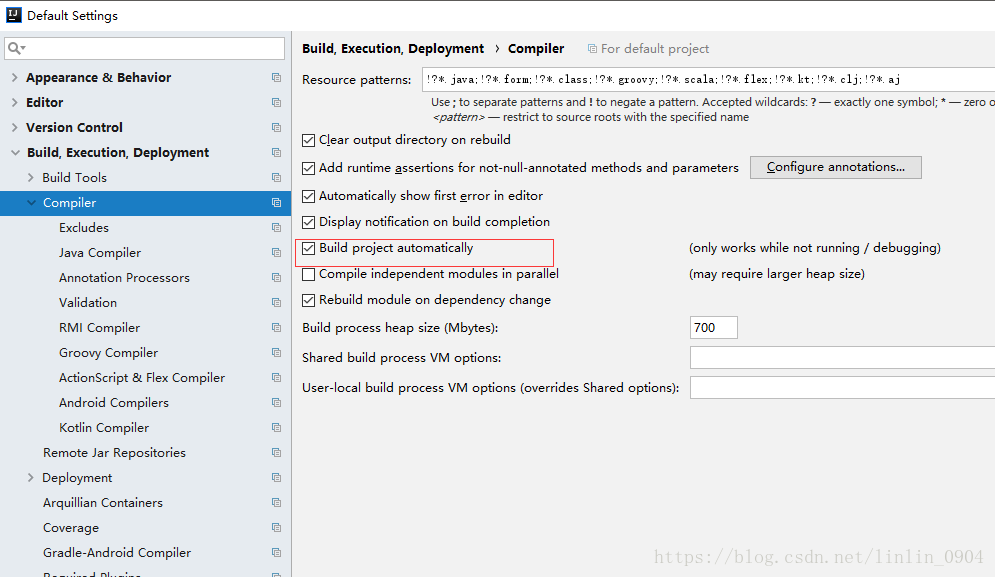Expand the Editor section
995x577 pixels.
pyautogui.click(x=15, y=102)
